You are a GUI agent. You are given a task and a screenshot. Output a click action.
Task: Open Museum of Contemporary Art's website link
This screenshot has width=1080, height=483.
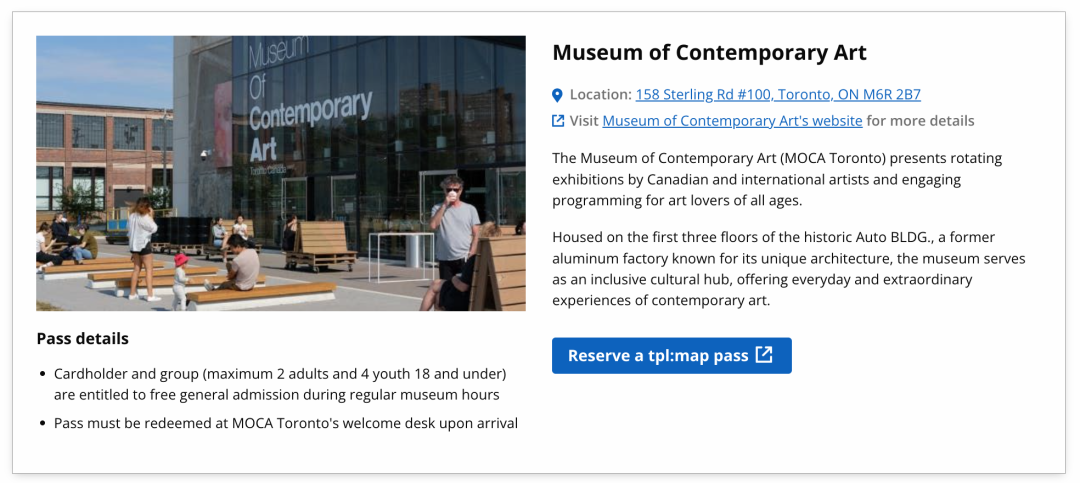tap(732, 121)
